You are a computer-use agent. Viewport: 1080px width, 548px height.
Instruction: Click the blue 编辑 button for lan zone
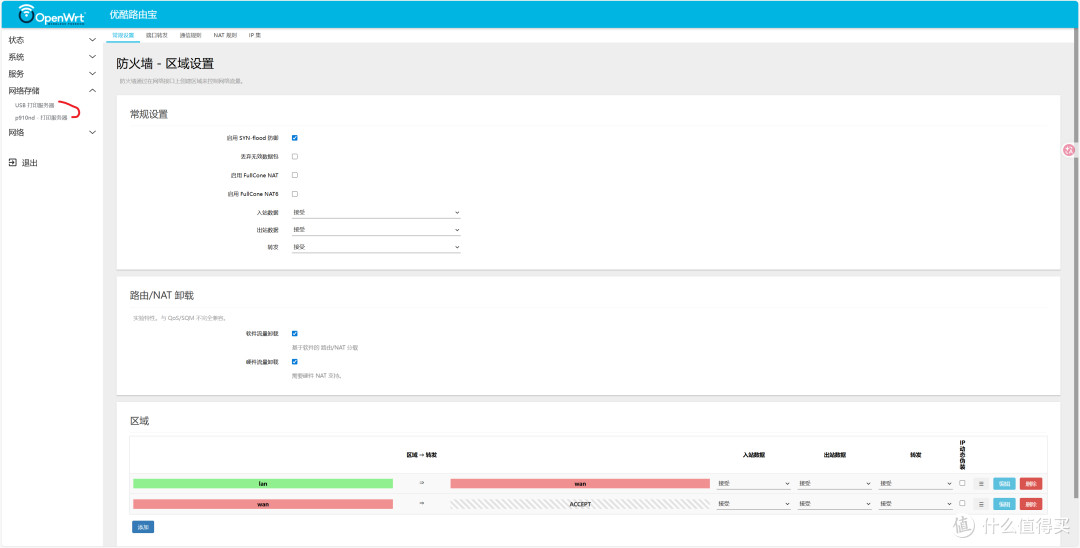1004,484
